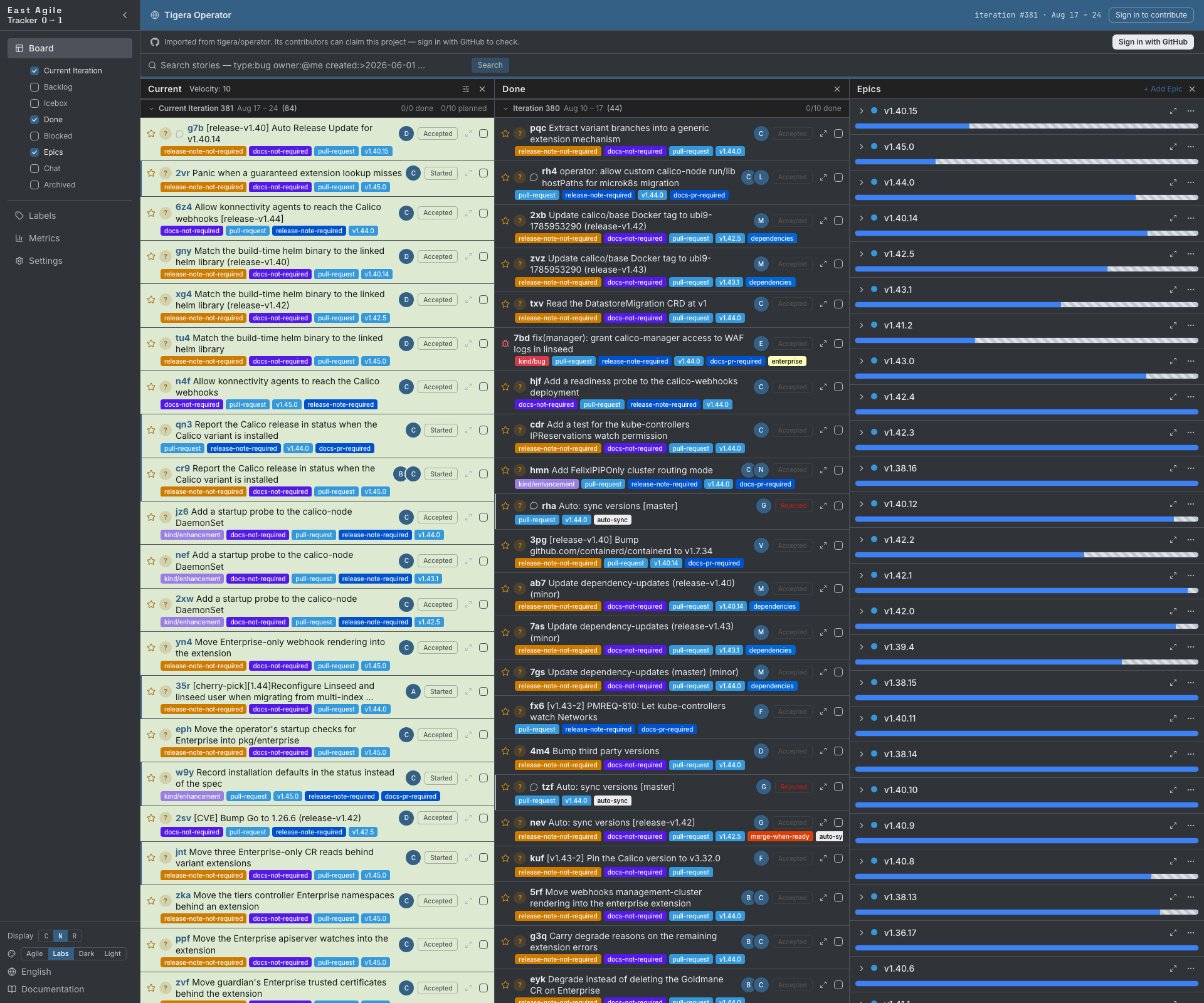Expand the pqc story in Done
The width and height of the screenshot is (1204, 1003).
[823, 134]
